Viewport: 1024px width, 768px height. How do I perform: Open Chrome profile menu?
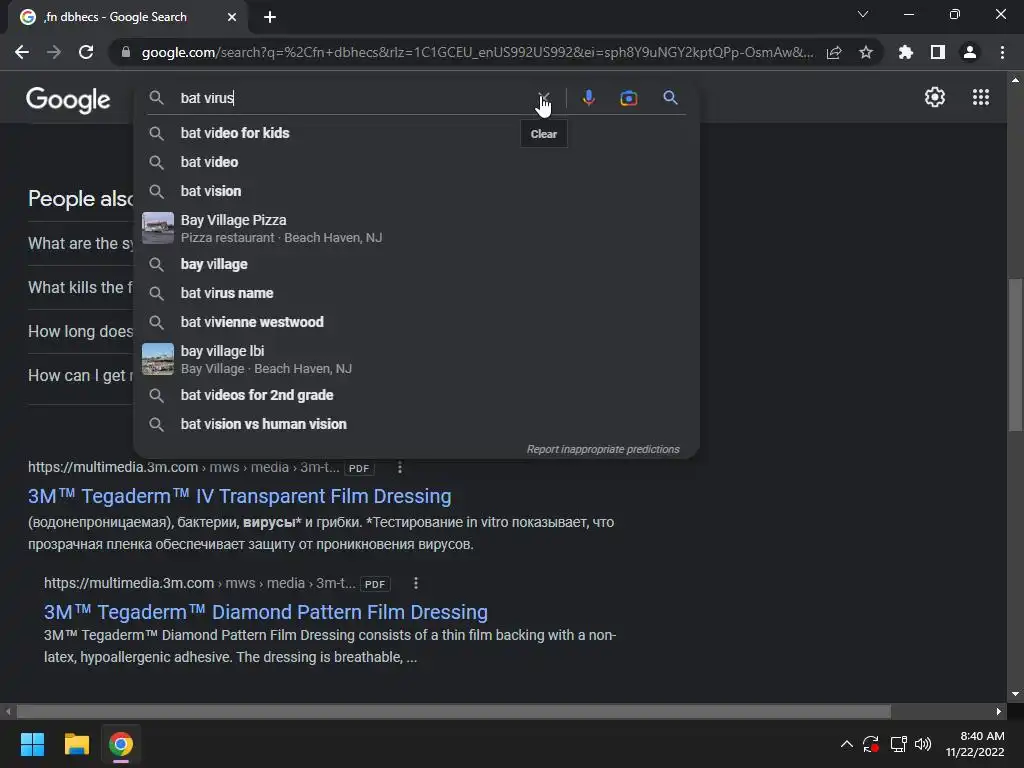970,52
